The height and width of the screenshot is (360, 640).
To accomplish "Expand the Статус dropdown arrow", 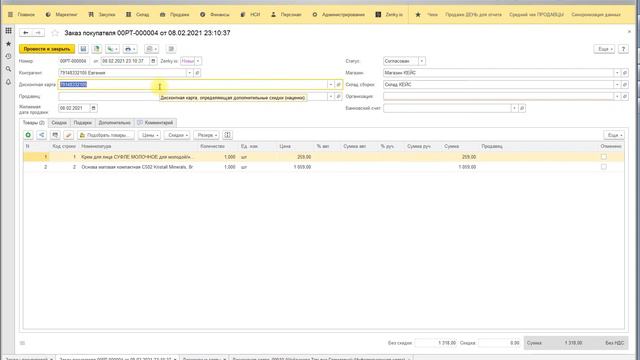I will [422, 61].
